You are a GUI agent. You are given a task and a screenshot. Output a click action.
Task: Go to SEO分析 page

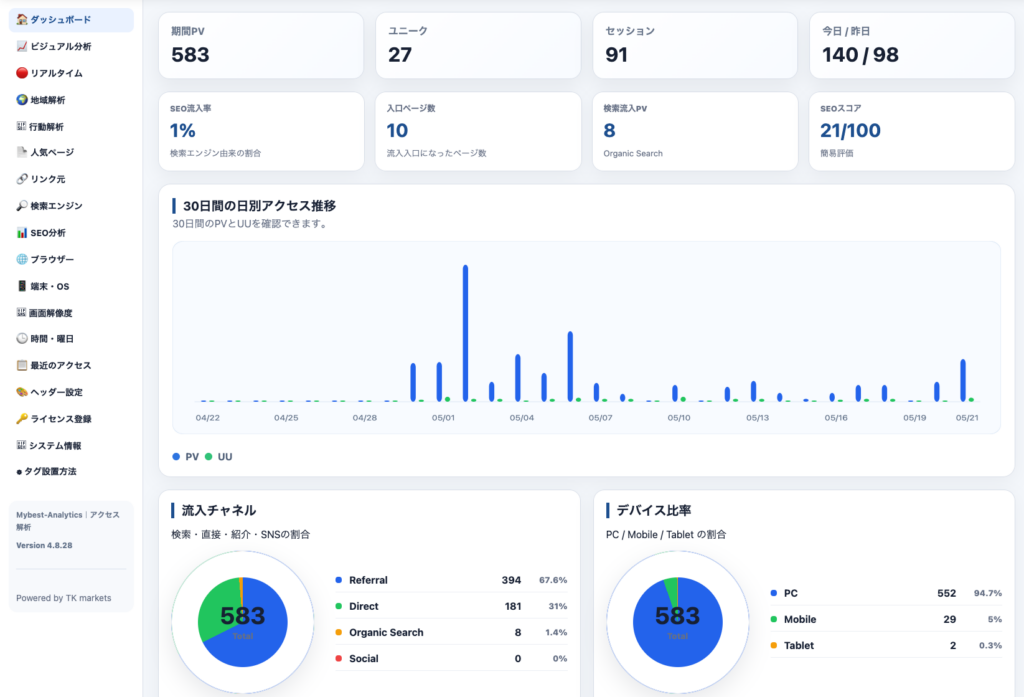point(71,233)
